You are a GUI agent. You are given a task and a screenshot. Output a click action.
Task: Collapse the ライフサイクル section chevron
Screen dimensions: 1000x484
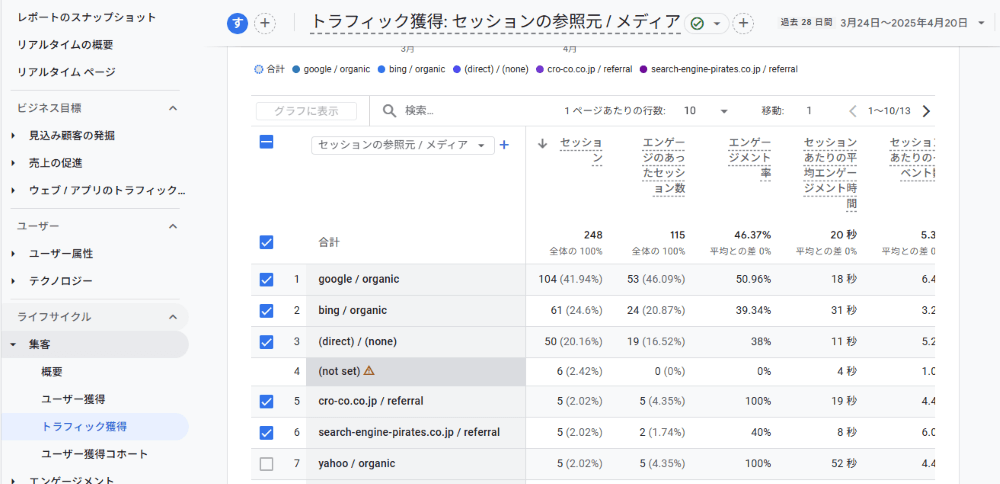click(x=172, y=317)
